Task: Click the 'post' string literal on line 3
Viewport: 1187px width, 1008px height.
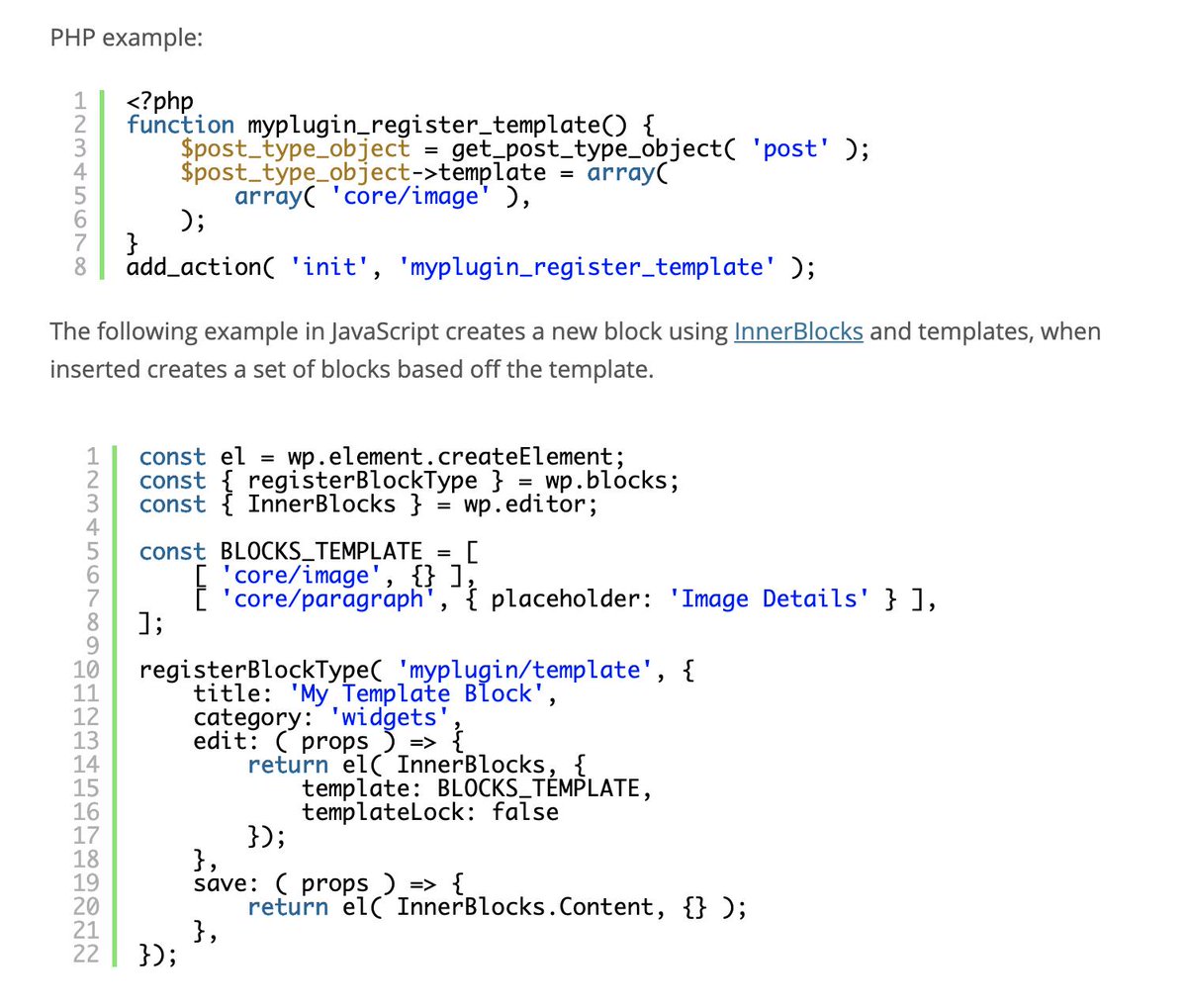Action: [788, 148]
